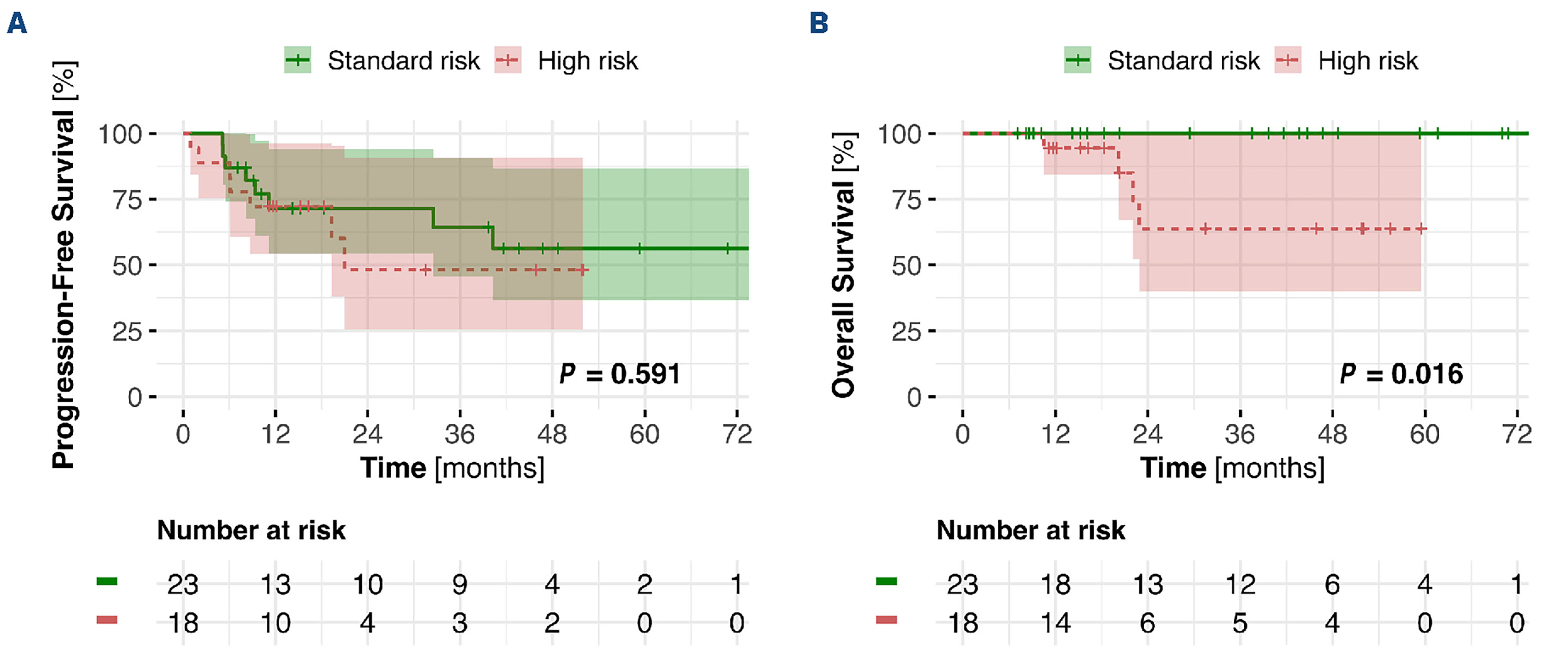Click the Number at risk heading in panel A

251,530
